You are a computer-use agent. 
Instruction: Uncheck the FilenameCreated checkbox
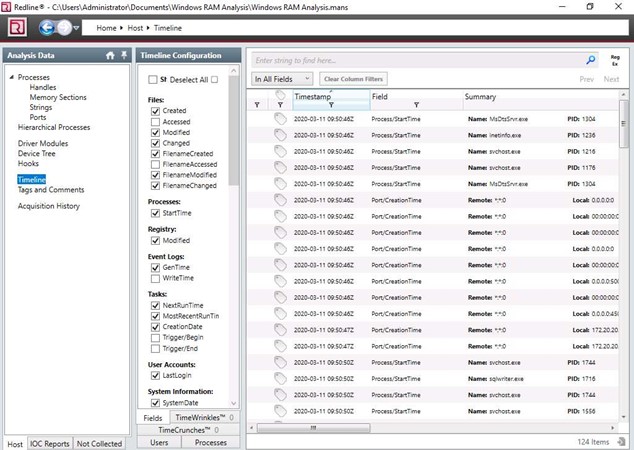(155, 153)
